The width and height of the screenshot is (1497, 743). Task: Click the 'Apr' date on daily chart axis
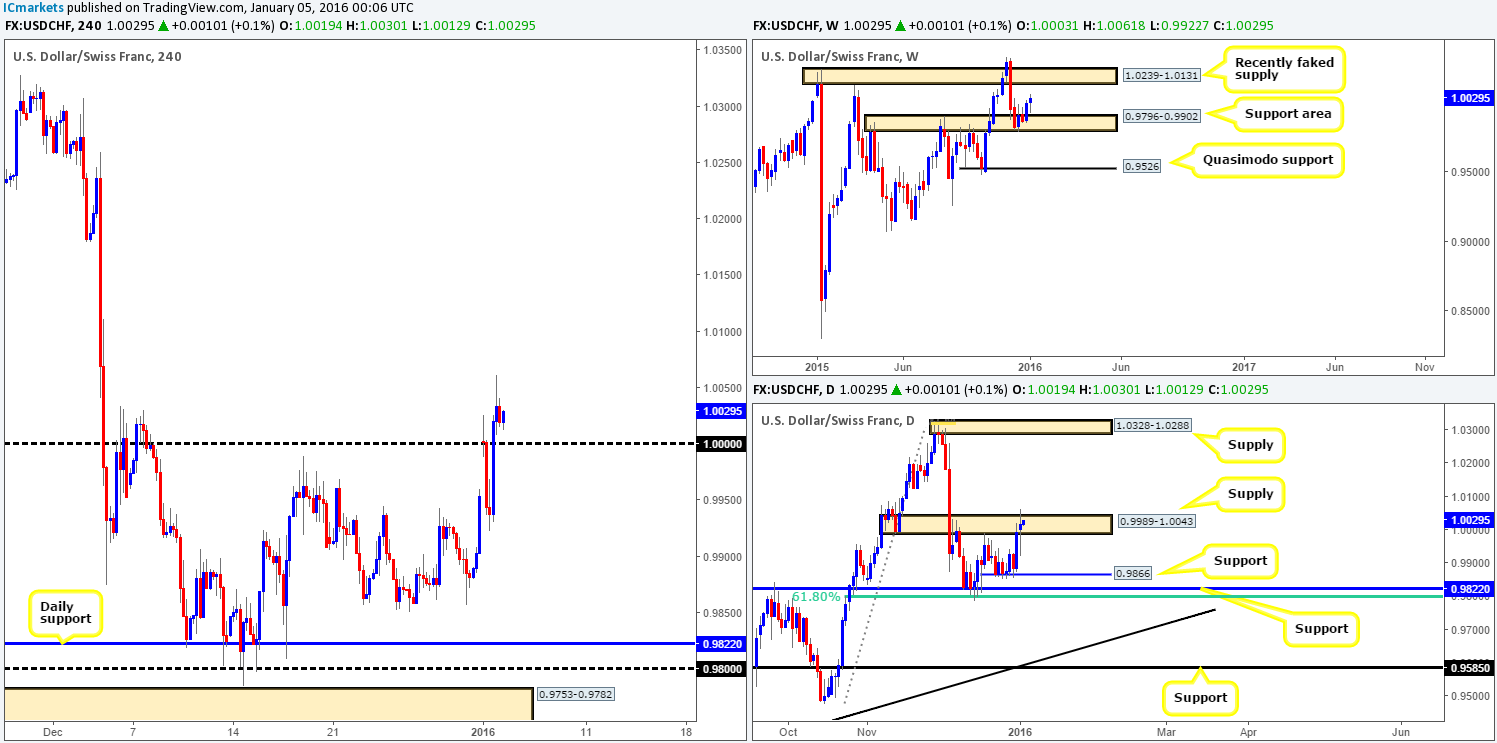pos(1248,730)
